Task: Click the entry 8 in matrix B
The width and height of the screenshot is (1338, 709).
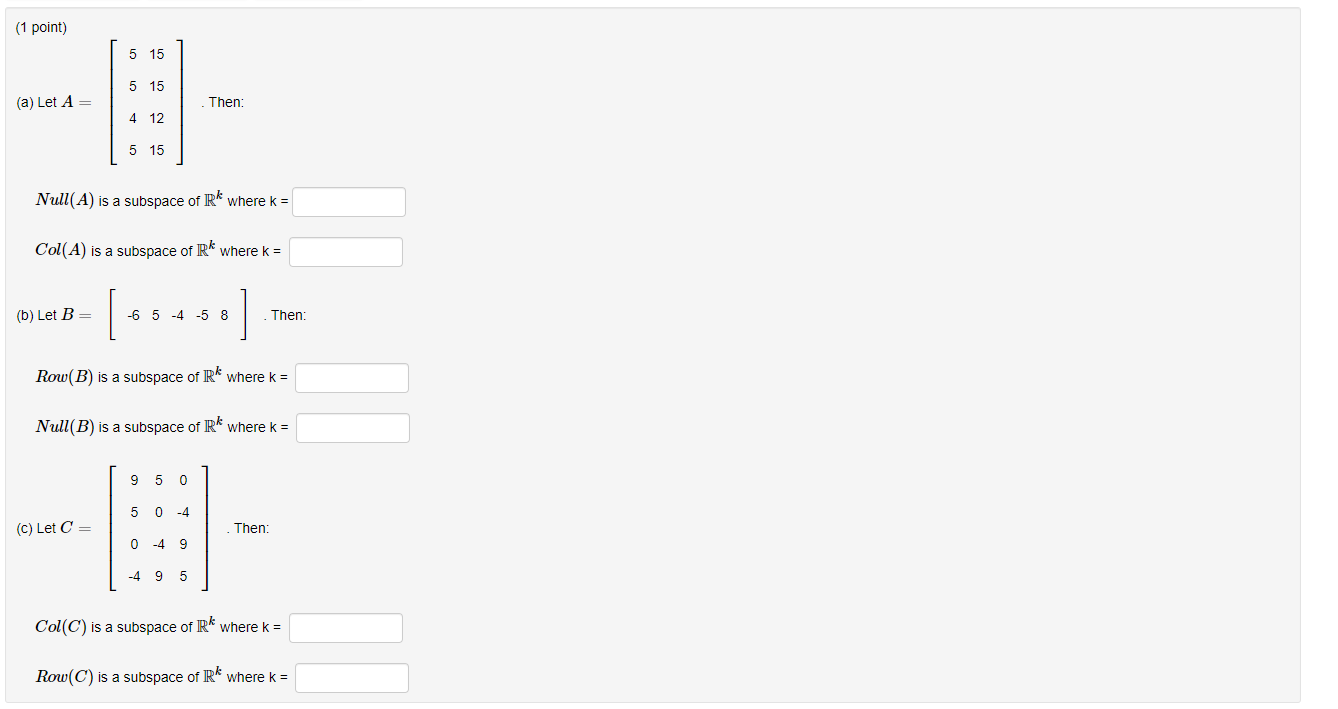Action: point(224,315)
